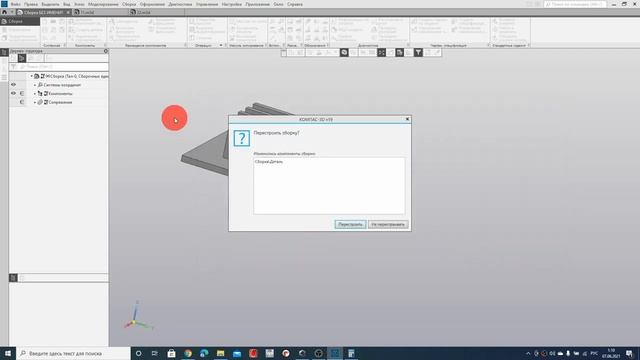This screenshot has width=640, height=360.
Task: Open the Оформление menu
Action: (152, 4)
